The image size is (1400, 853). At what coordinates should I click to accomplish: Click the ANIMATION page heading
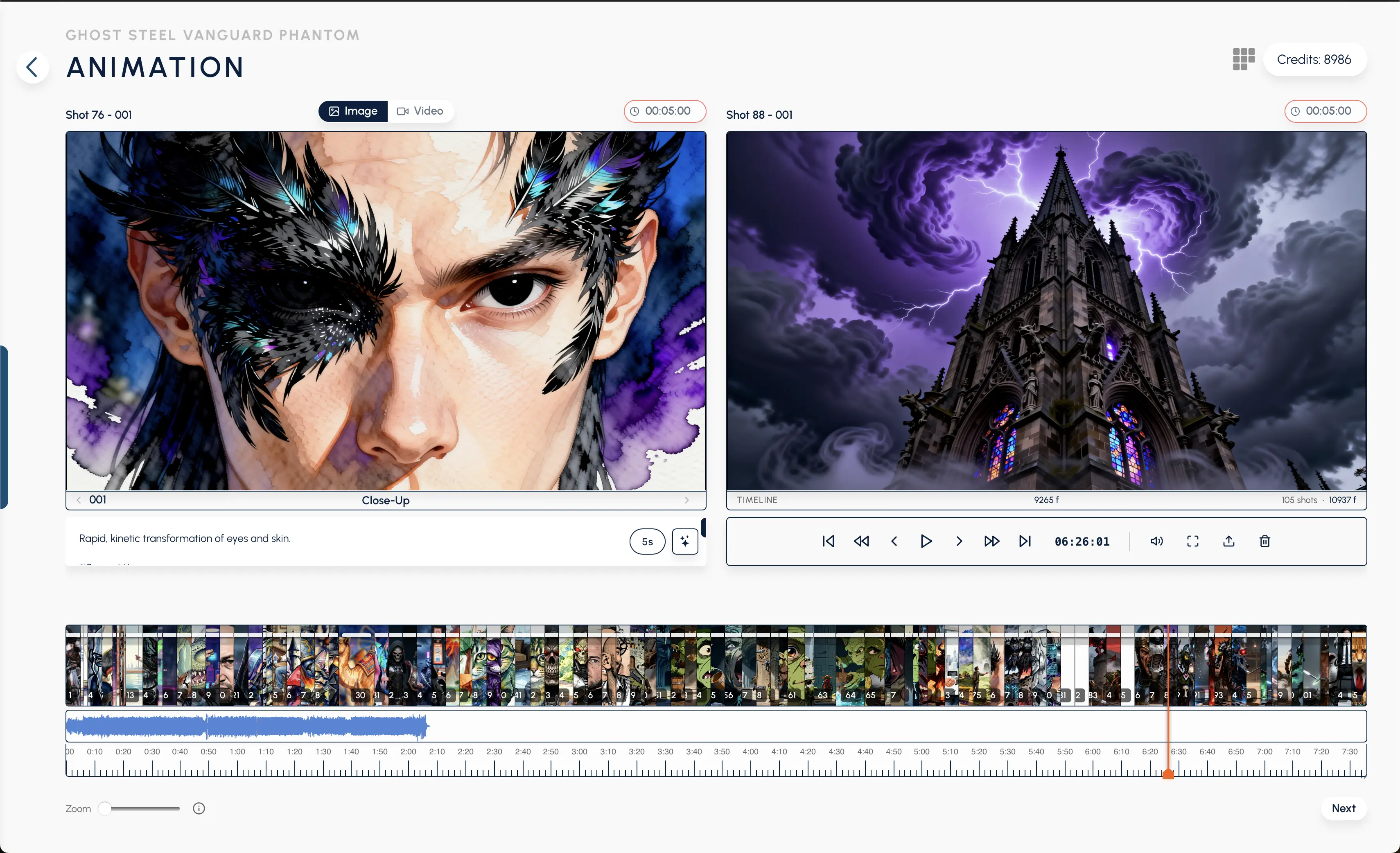(x=155, y=67)
